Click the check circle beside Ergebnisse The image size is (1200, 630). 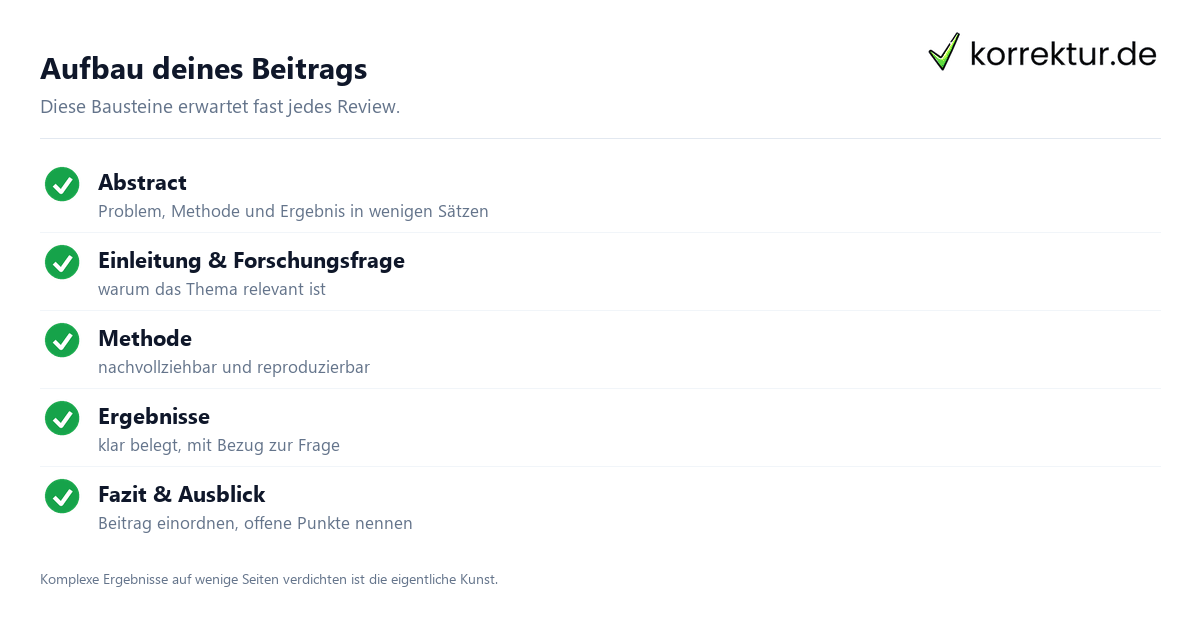pos(62,418)
